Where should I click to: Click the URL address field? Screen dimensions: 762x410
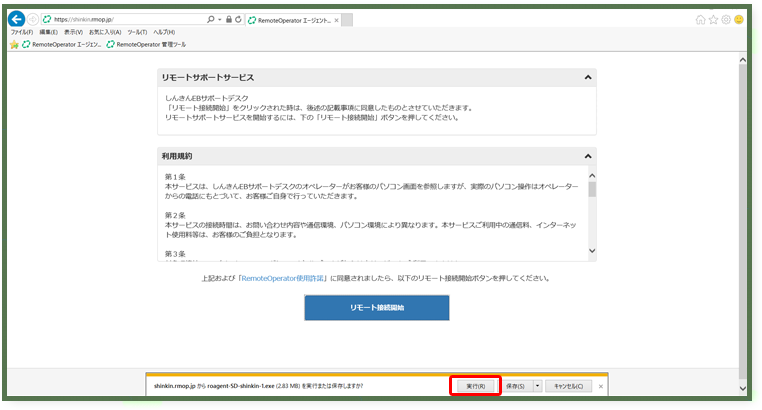pos(120,19)
